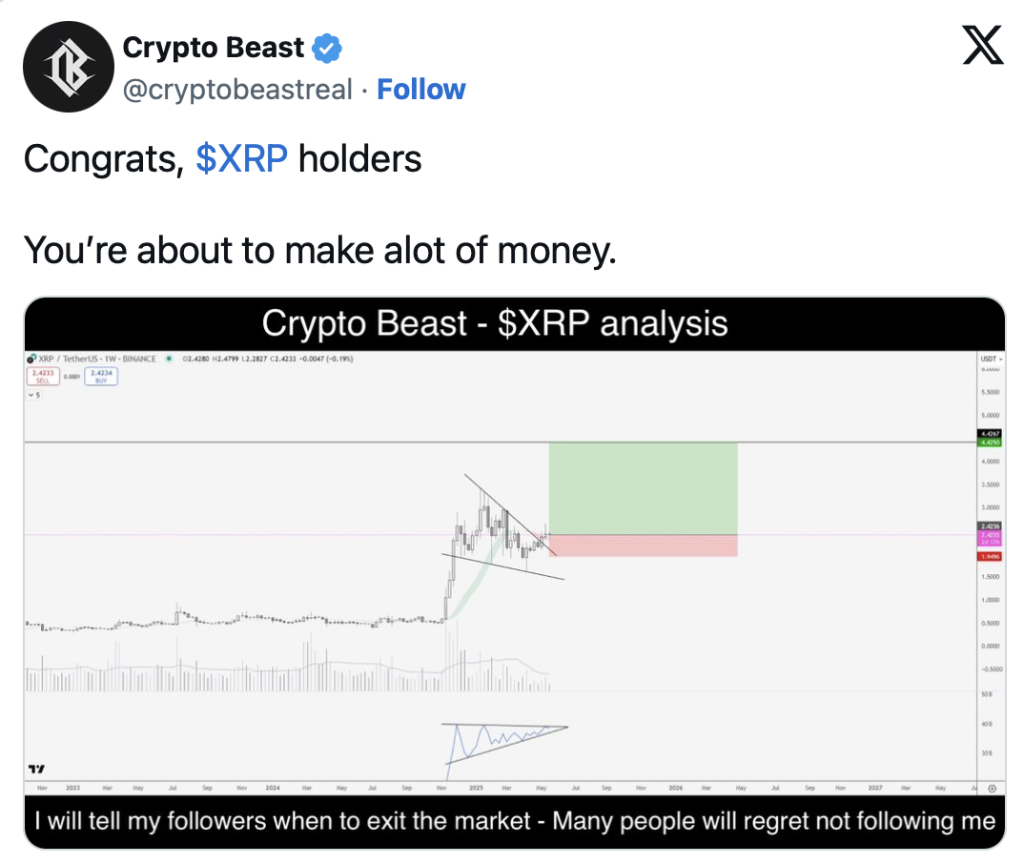The width and height of the screenshot is (1024, 864).
Task: Follow the Crypto Beast account
Action: pos(421,89)
